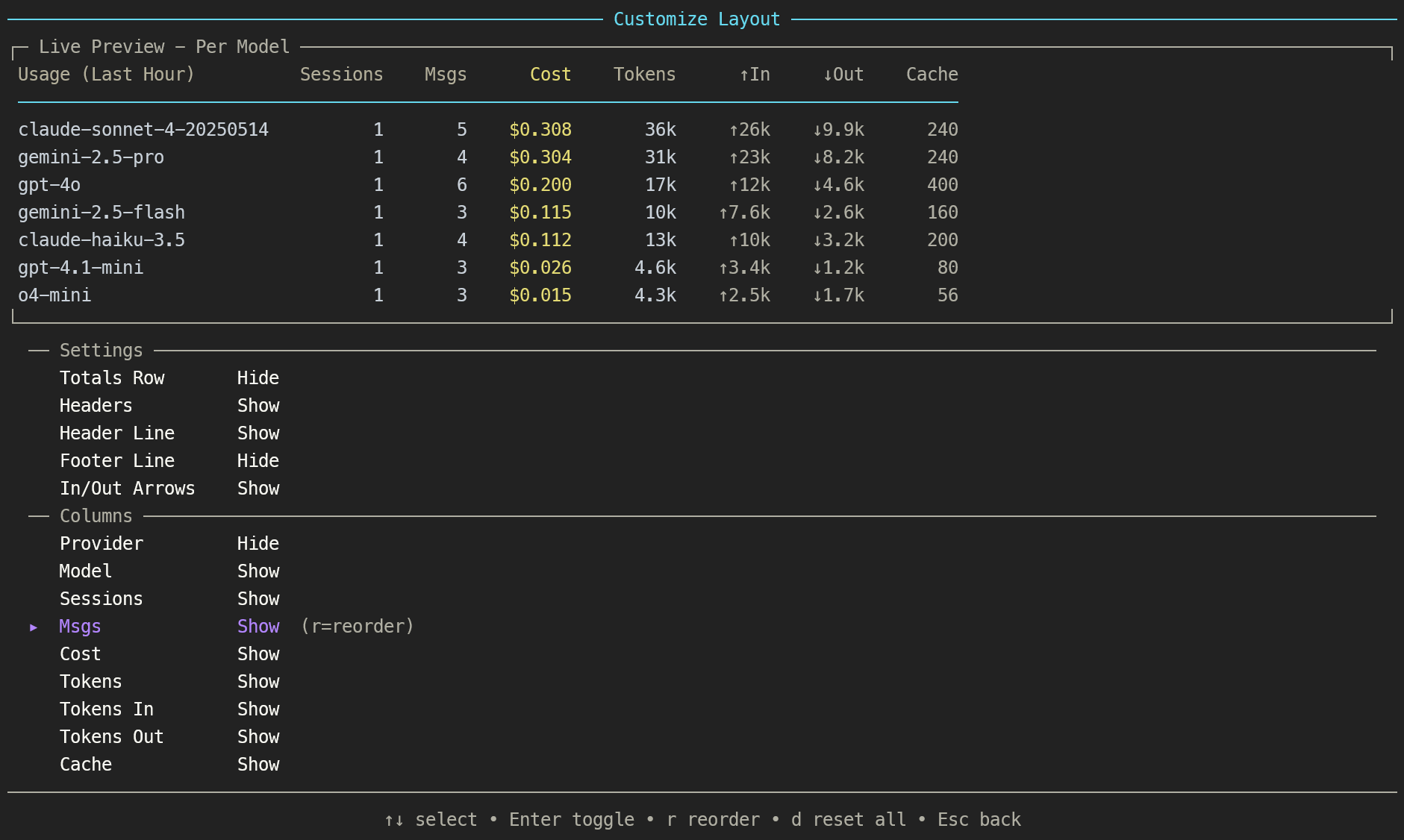Click the "Customize Layout" title

tap(697, 19)
